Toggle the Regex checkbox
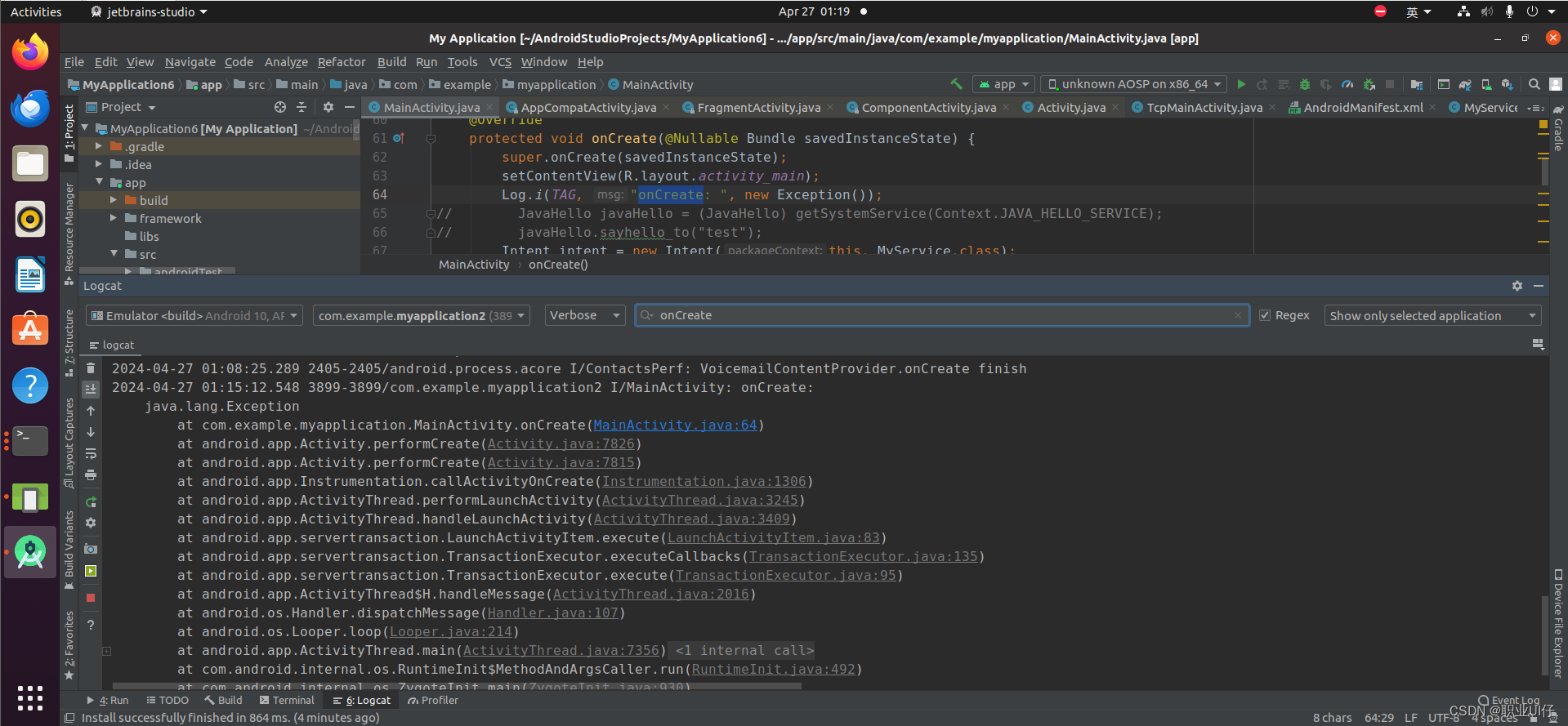The width and height of the screenshot is (1568, 726). (x=1265, y=315)
